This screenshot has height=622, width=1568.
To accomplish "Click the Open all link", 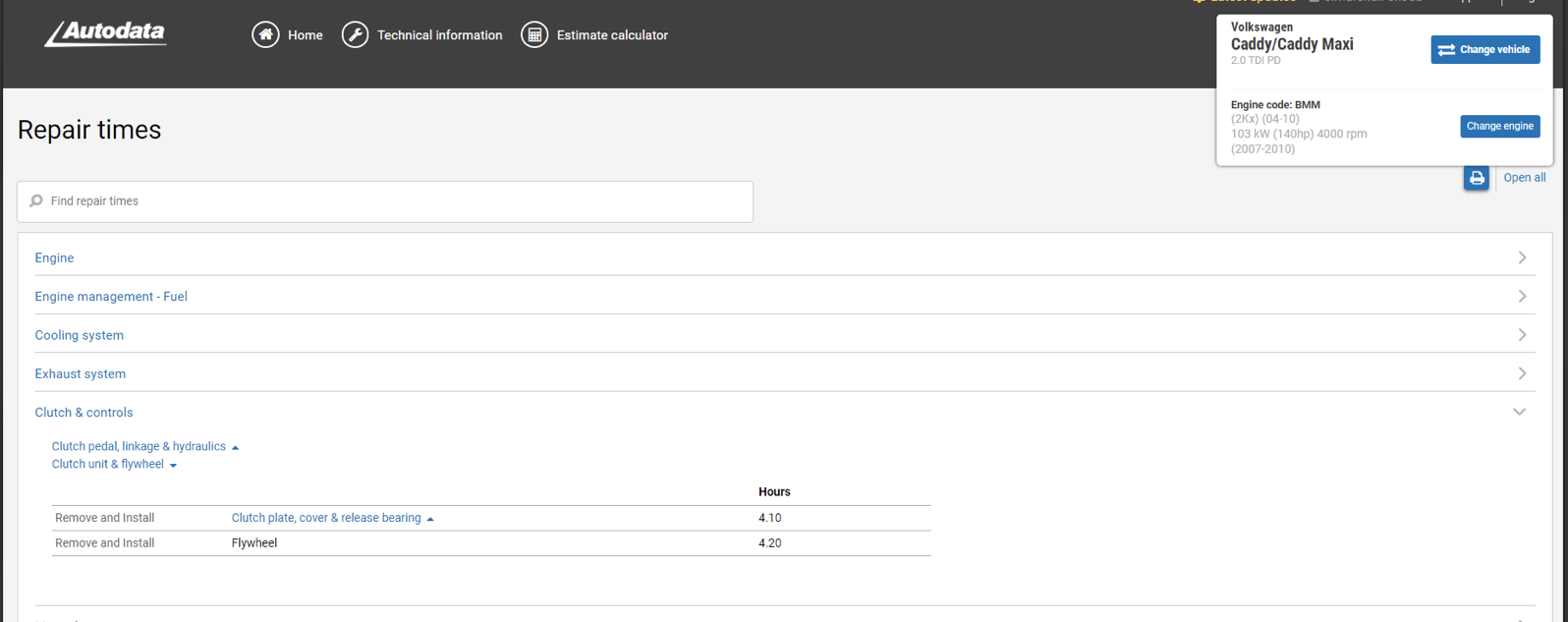I will point(1524,178).
